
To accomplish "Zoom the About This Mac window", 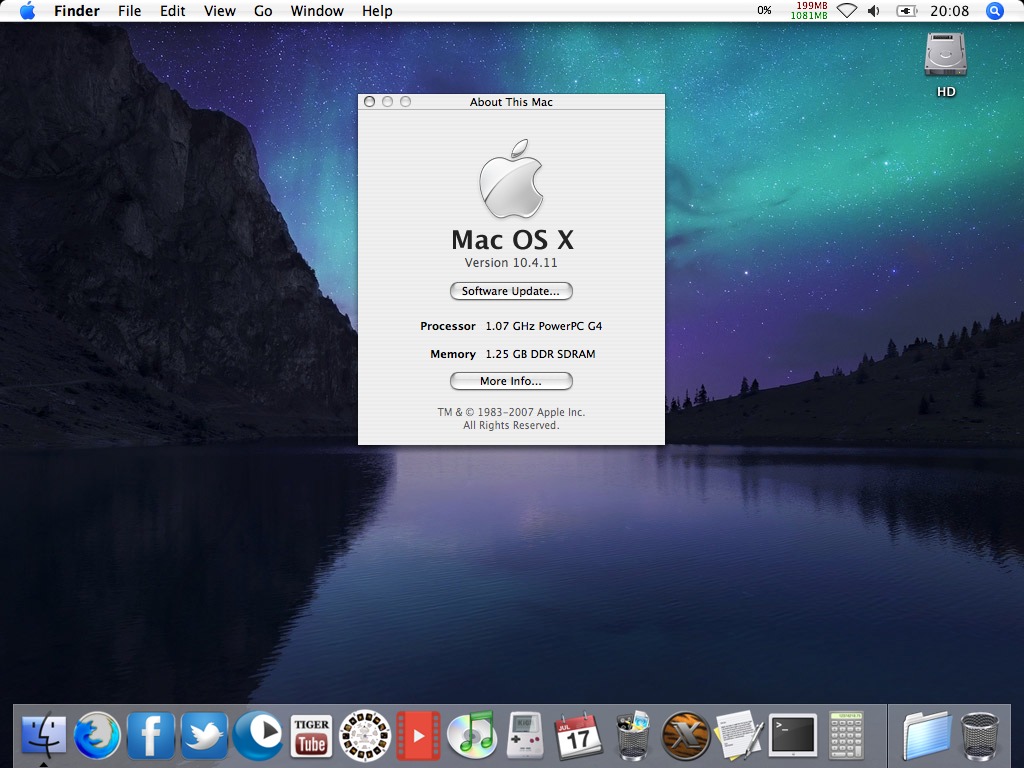I will [406, 102].
